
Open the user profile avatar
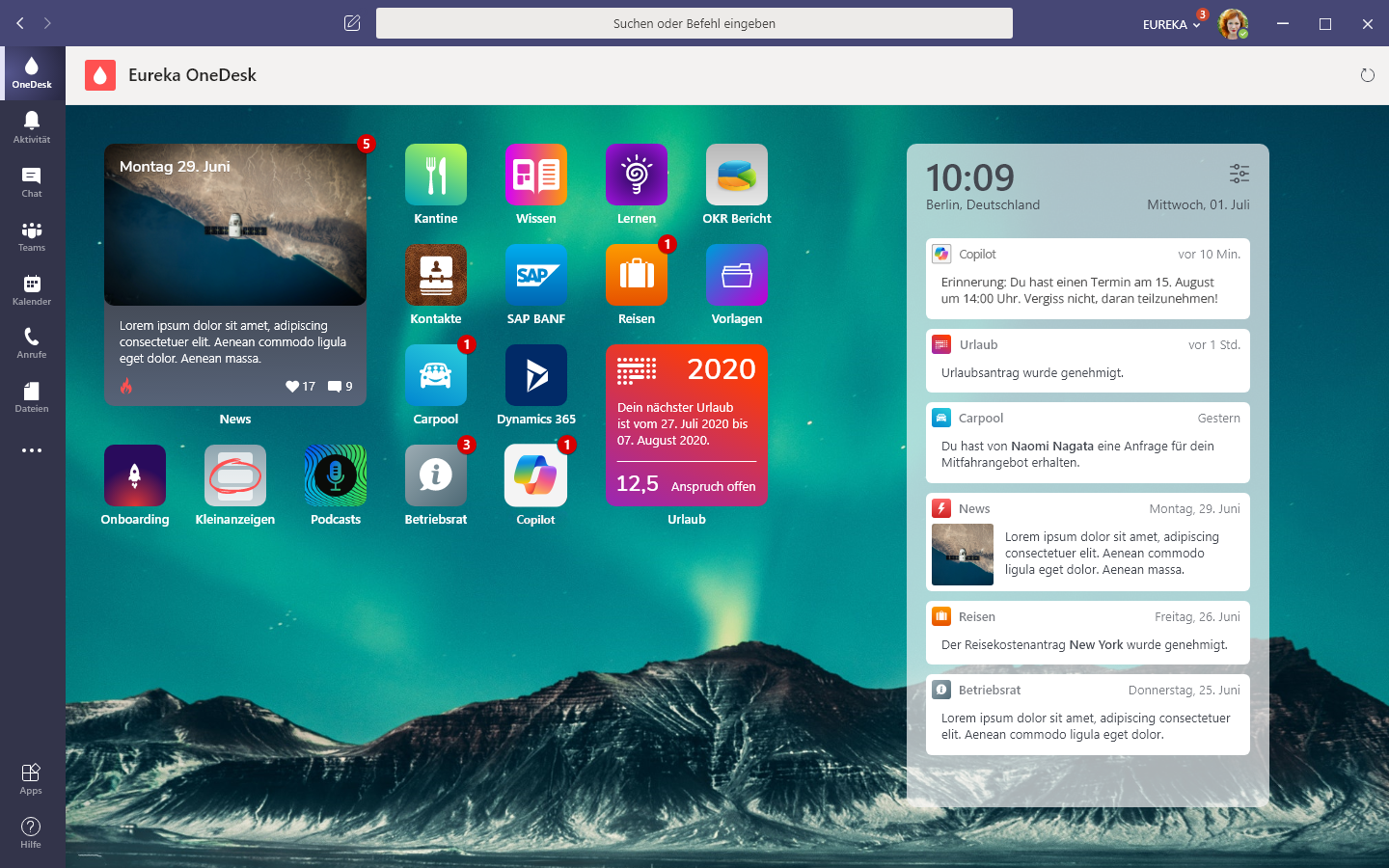click(1233, 24)
